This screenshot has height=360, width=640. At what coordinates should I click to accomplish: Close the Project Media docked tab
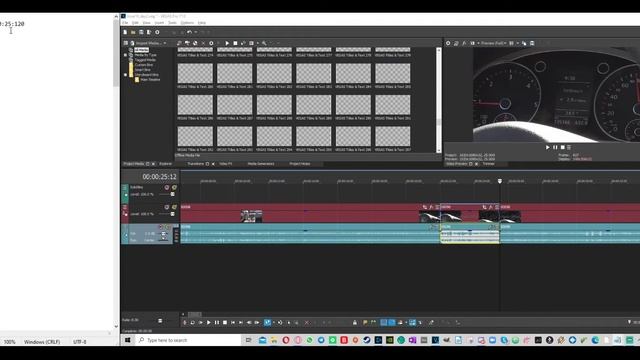(153, 164)
